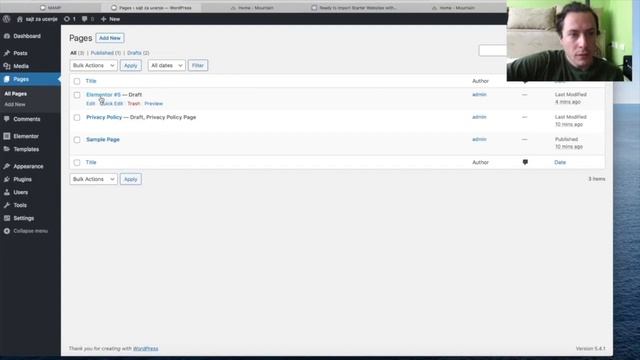
Task: Click the Posts pushpin icon
Action: [7, 53]
